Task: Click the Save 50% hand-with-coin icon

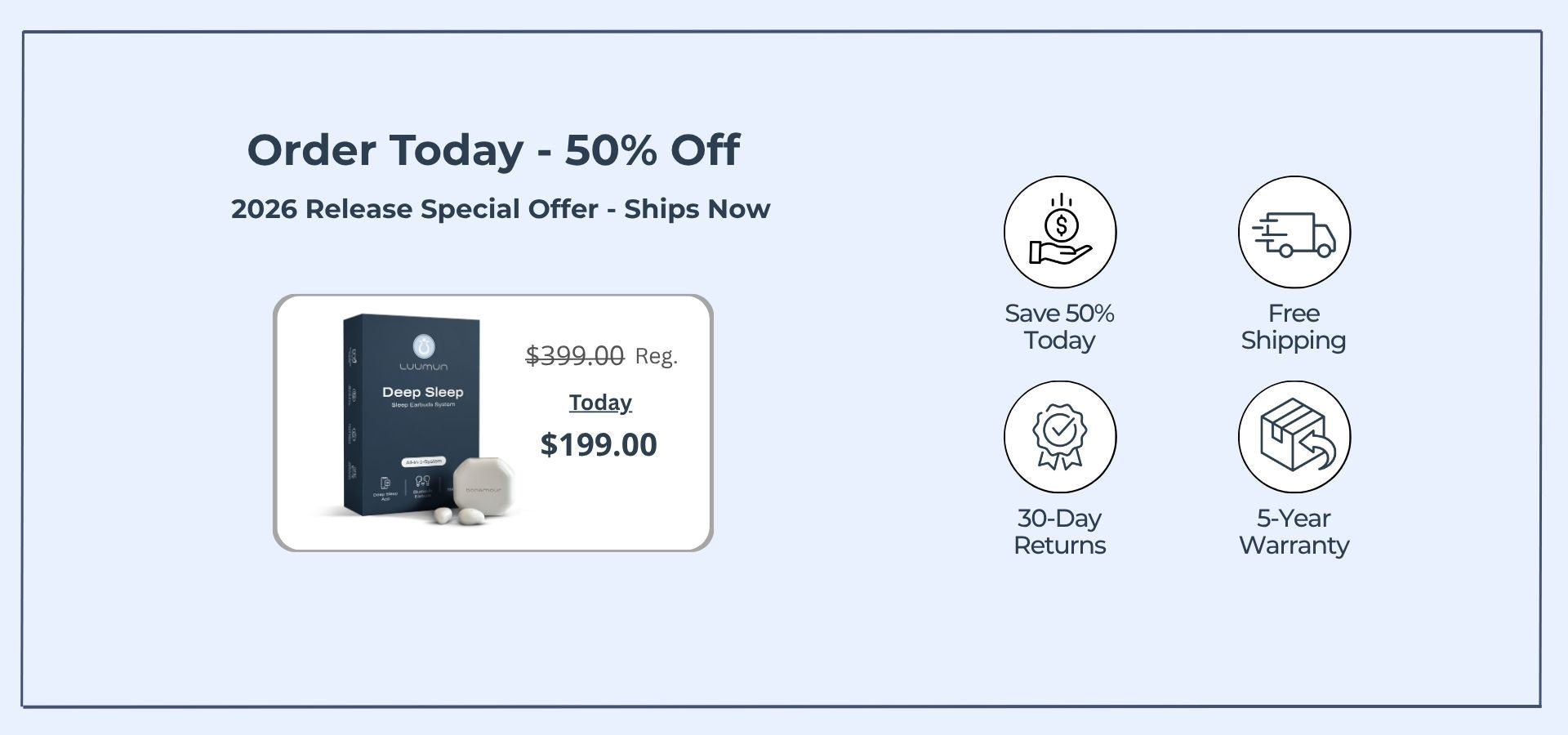Action: [1060, 232]
